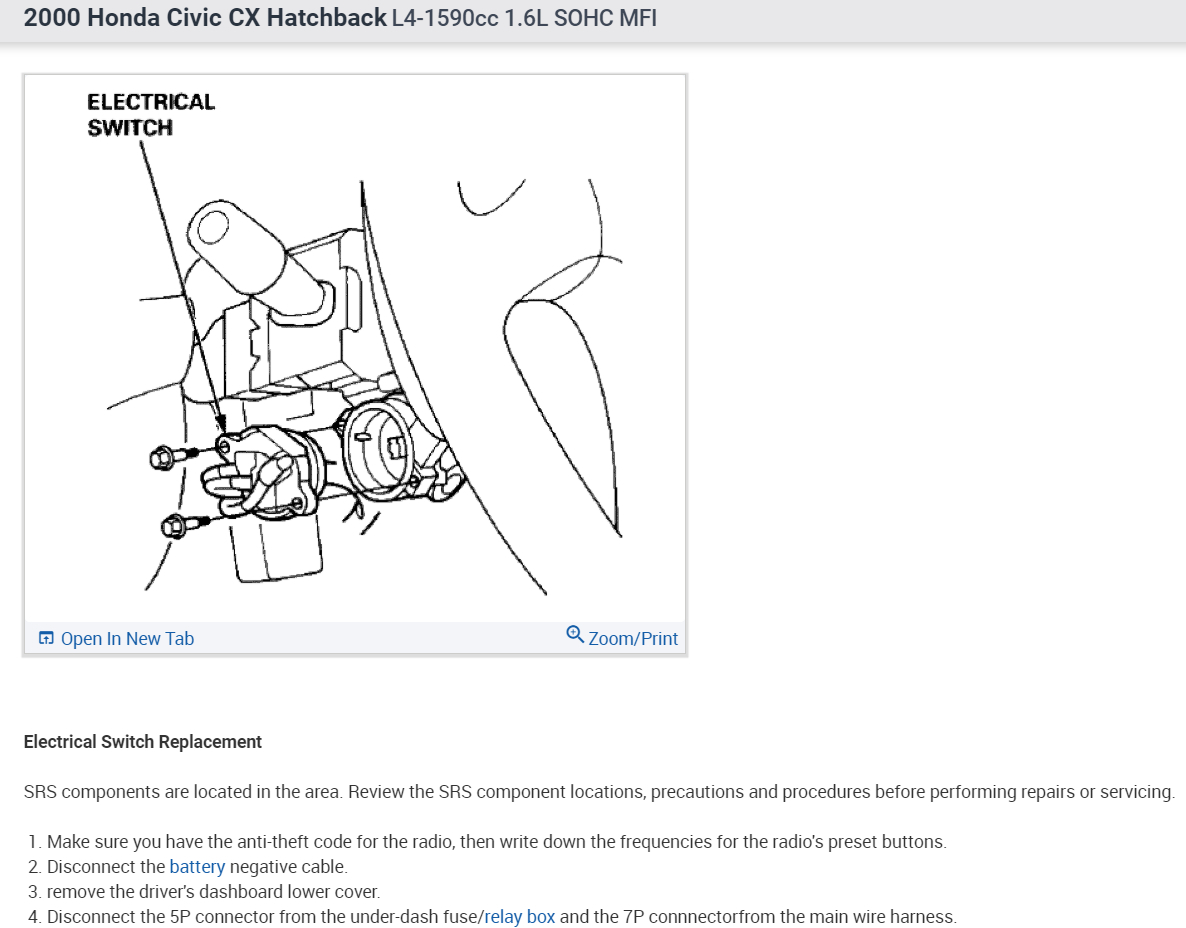Click the L4-1590cc 1.6L SOHC MFI engine text
This screenshot has height=928, width=1186.
(524, 18)
